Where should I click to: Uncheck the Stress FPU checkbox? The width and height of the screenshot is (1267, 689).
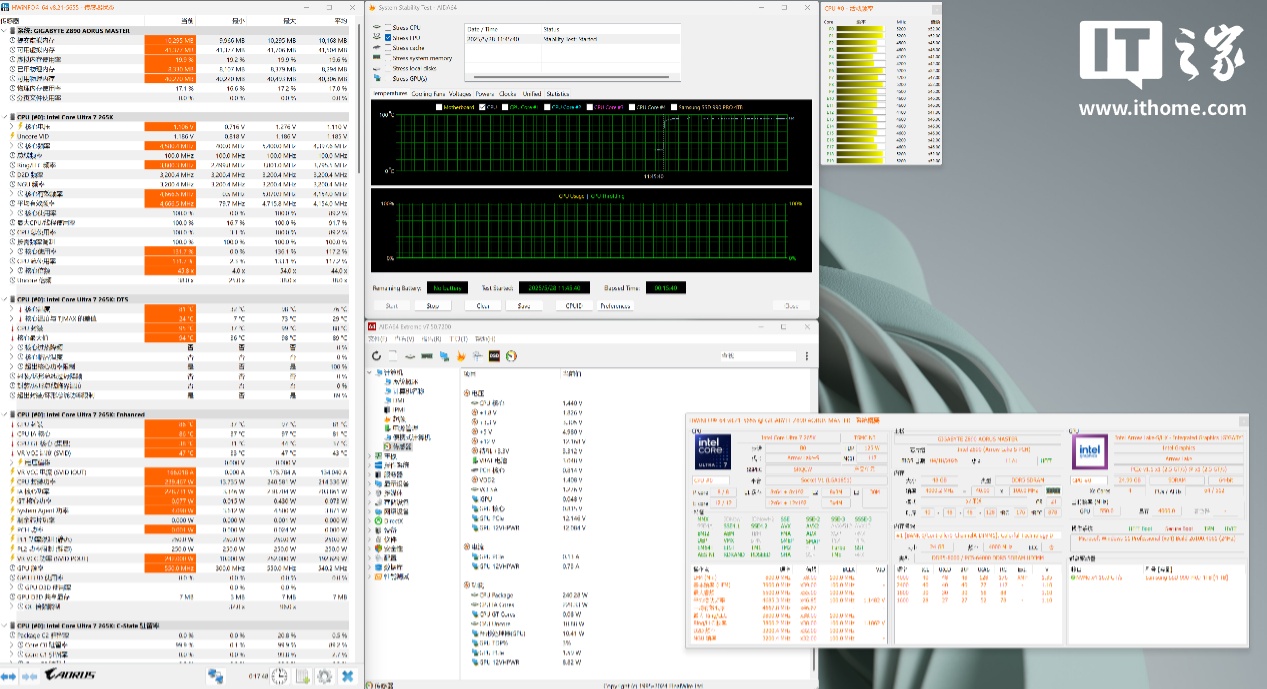pyautogui.click(x=388, y=37)
